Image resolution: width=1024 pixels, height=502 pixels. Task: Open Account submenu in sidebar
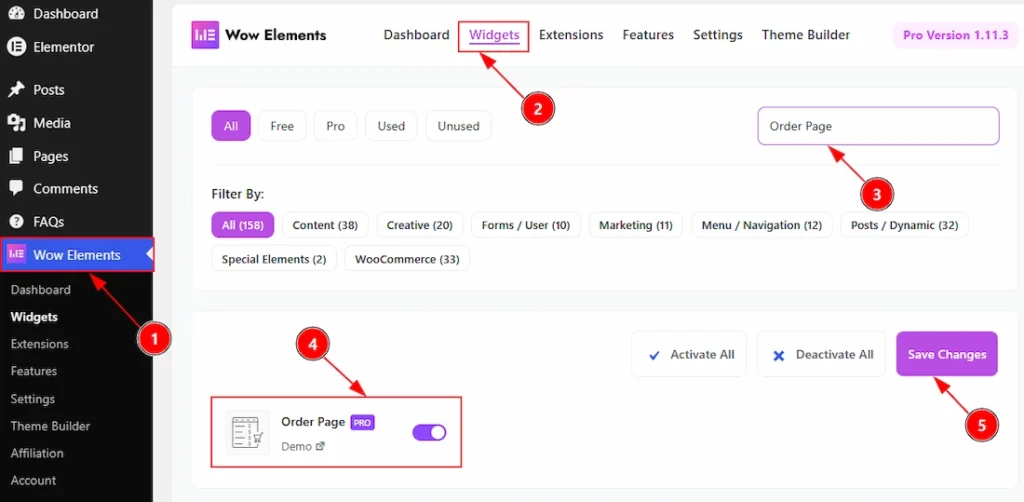point(33,480)
